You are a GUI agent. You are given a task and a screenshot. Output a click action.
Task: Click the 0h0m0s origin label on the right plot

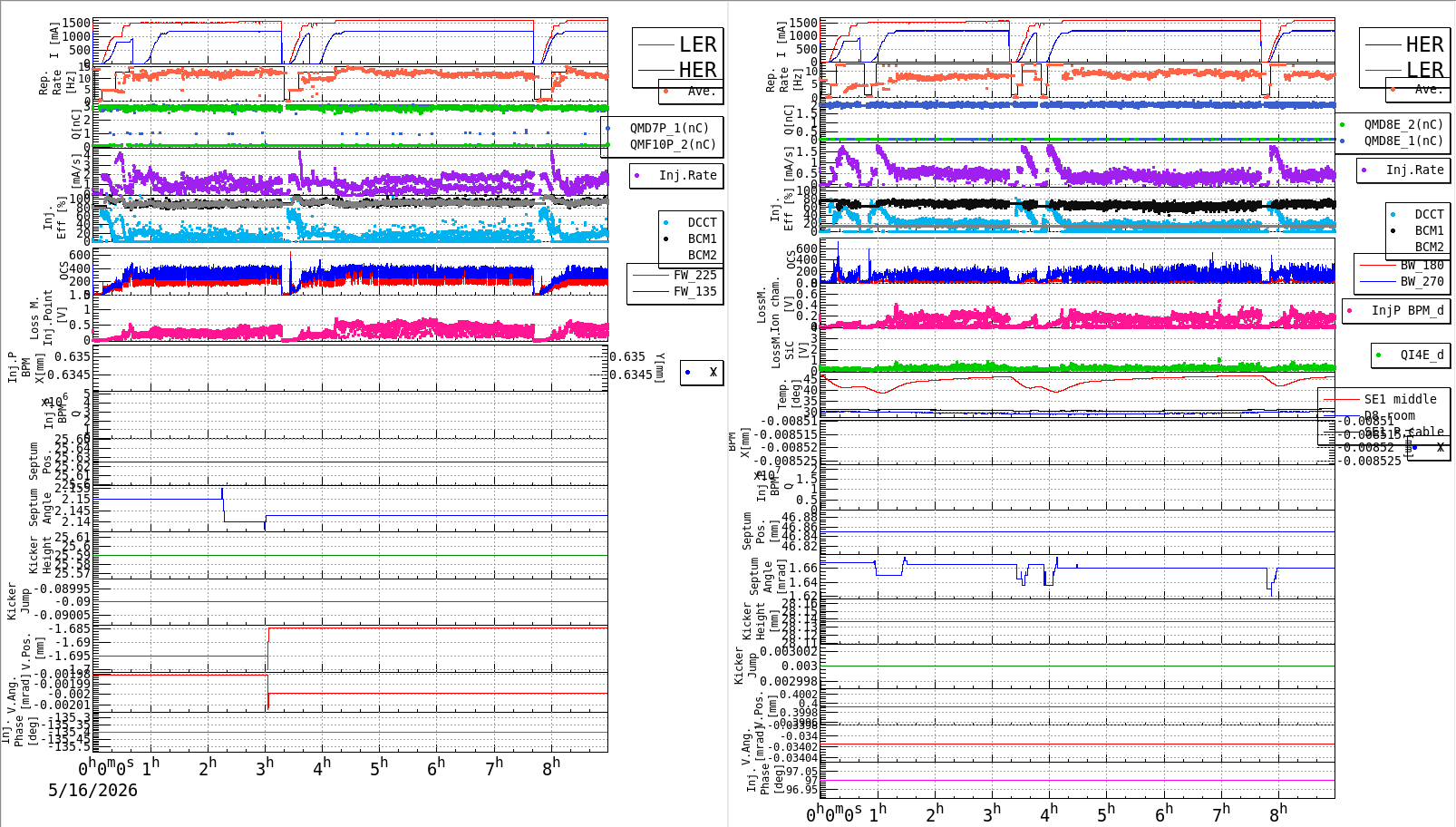pyautogui.click(x=834, y=813)
